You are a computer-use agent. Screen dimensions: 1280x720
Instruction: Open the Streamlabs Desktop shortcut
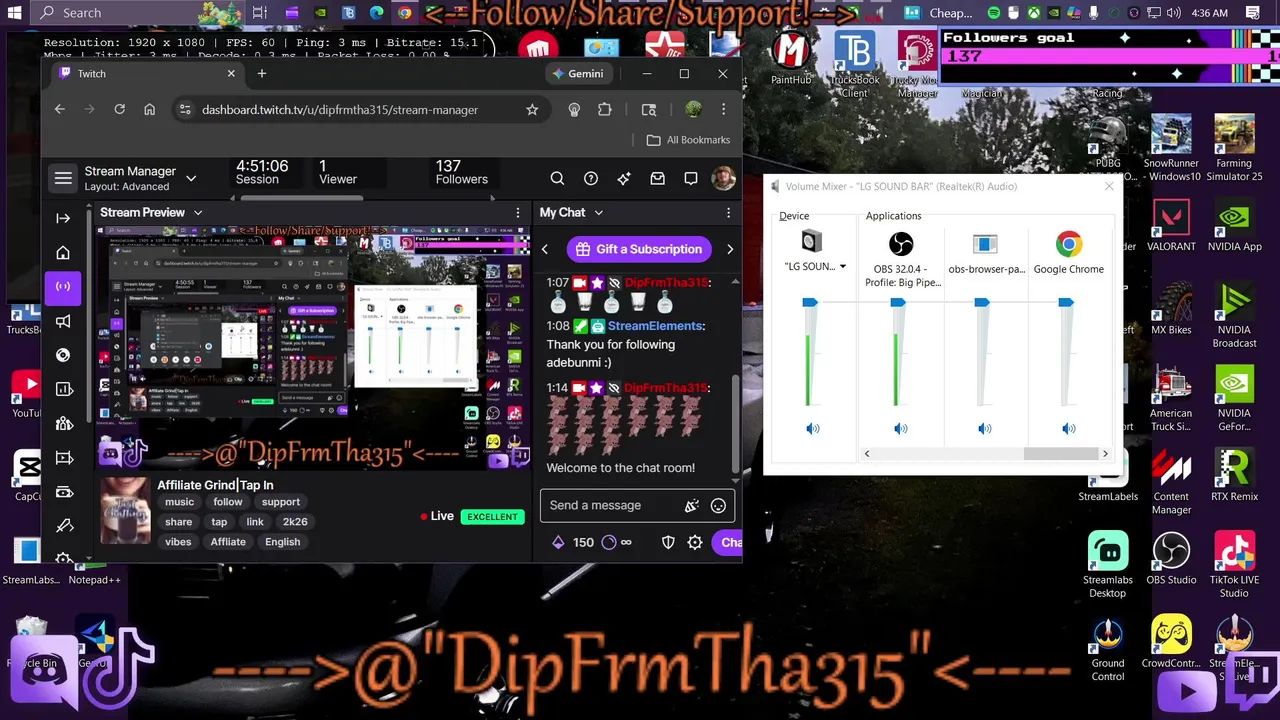point(1108,564)
